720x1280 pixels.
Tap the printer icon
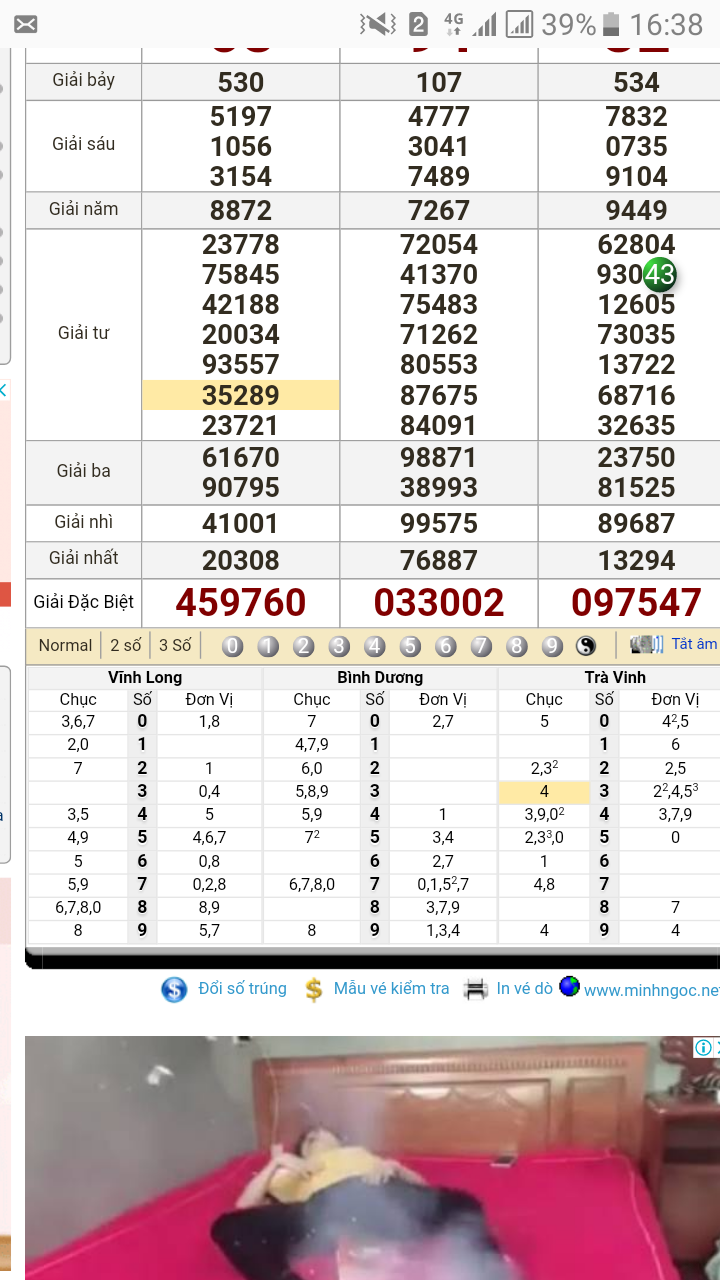(476, 989)
